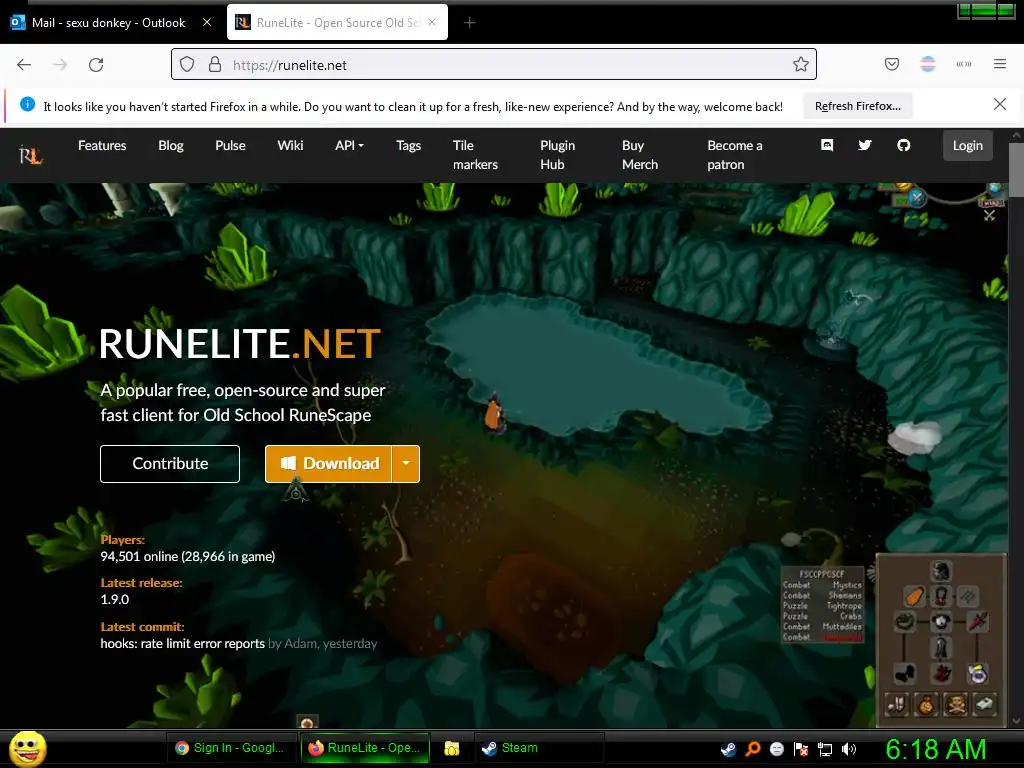Click the orange Download button
Screen dimensions: 1024x768
pos(328,464)
